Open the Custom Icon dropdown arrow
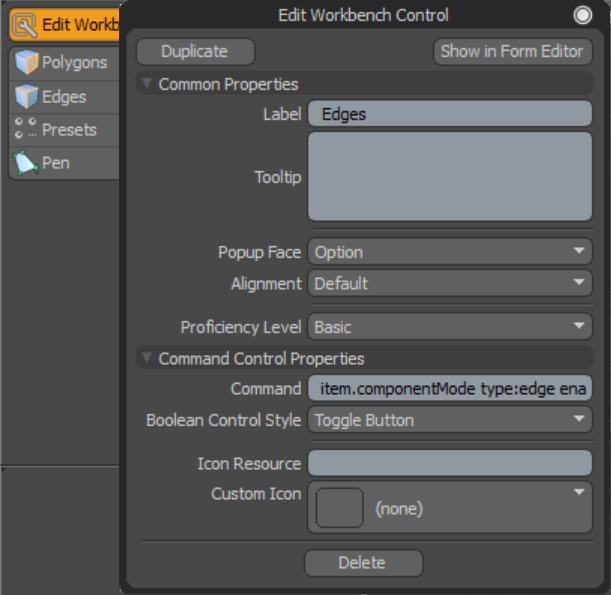Viewport: 611px width, 595px height. 579,492
